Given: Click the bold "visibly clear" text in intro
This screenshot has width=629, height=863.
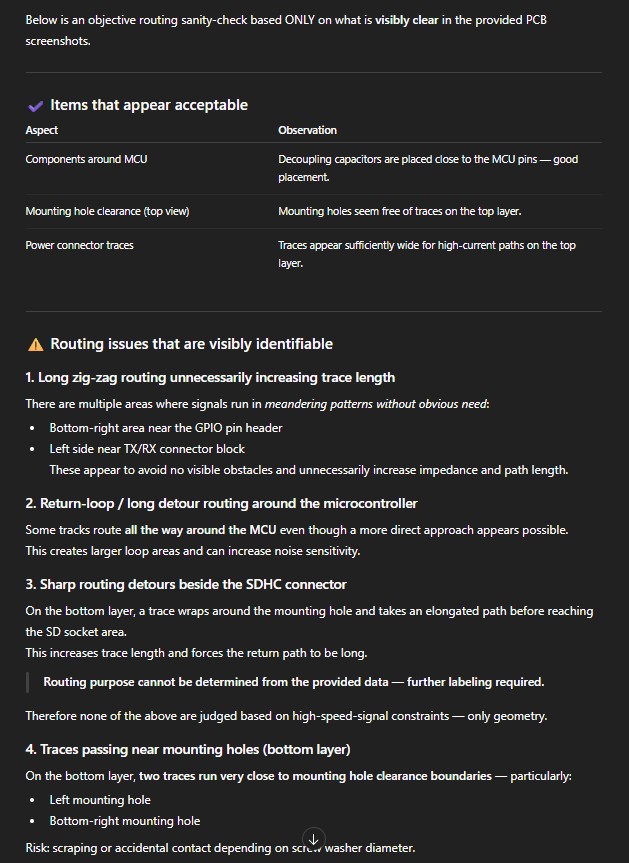Looking at the screenshot, I should (x=407, y=19).
